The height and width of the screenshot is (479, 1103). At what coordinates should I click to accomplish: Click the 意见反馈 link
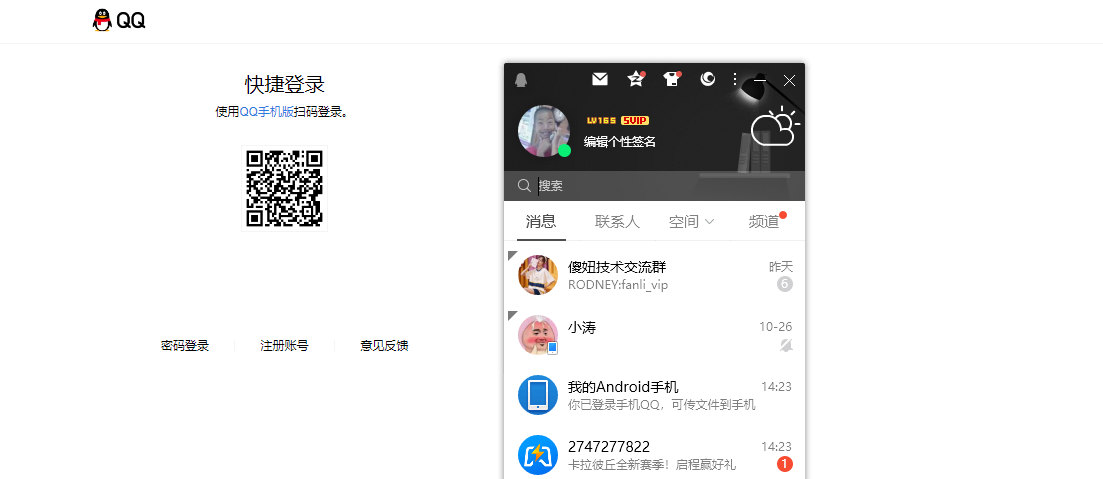pyautogui.click(x=384, y=346)
